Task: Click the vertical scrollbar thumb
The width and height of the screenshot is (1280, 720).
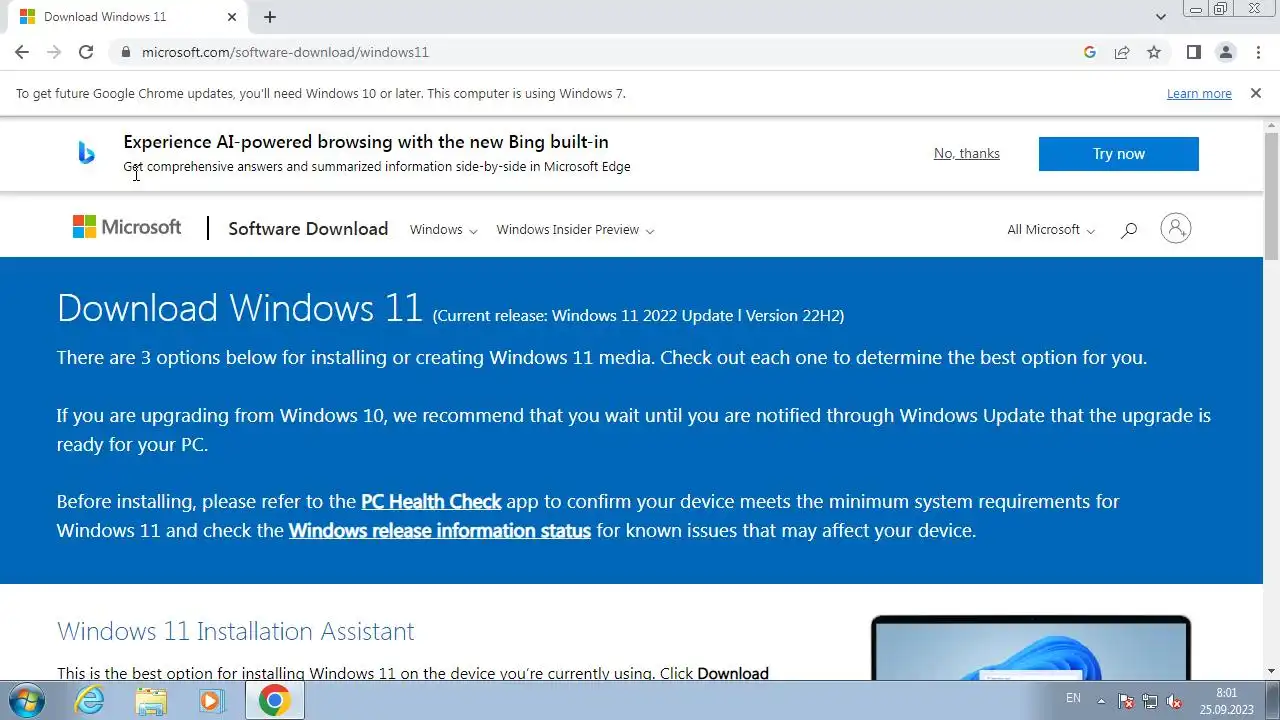Action: 1271,195
